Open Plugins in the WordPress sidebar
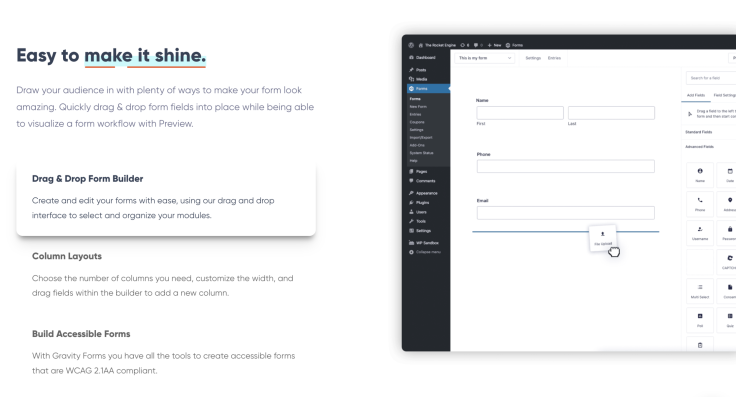The height and width of the screenshot is (397, 736). (419, 203)
